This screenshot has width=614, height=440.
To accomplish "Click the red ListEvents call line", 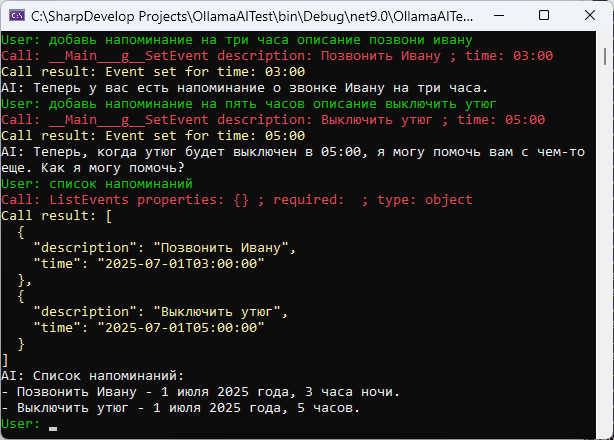I will [237, 199].
